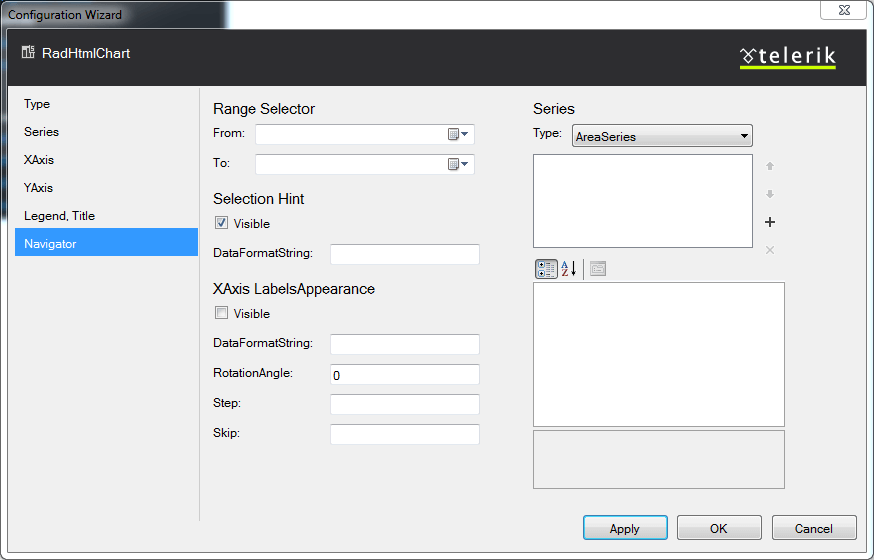Click the series property grid area

click(x=659, y=354)
